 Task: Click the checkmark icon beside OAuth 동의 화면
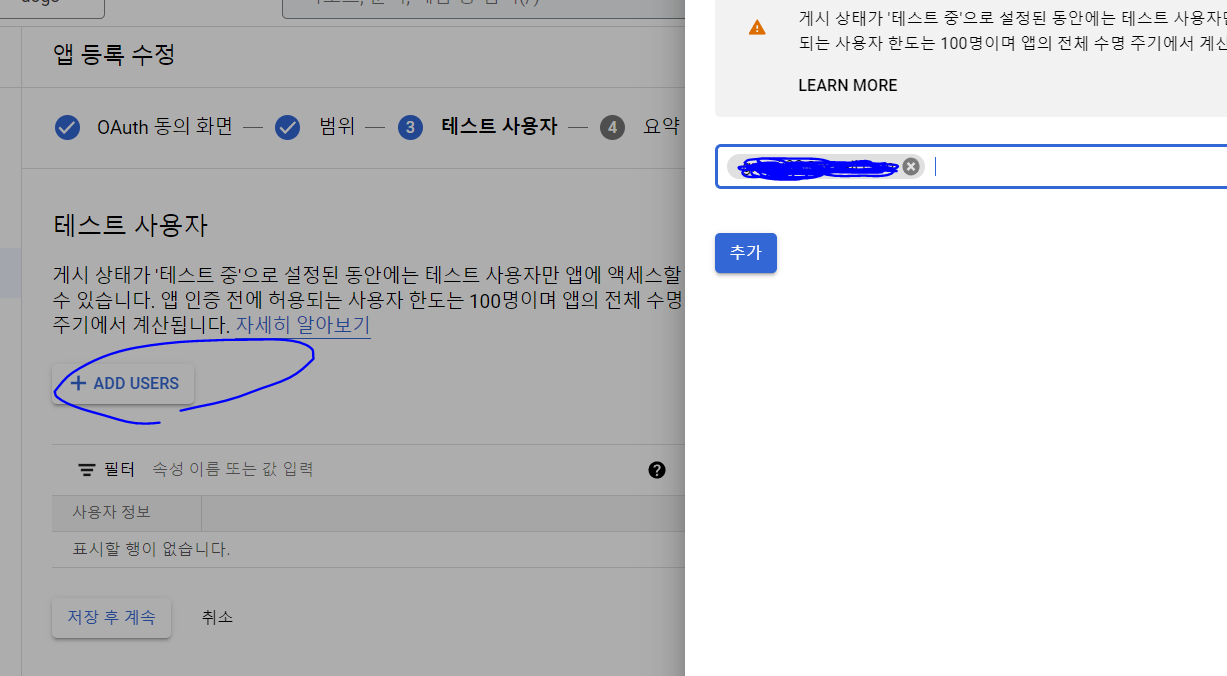point(67,128)
